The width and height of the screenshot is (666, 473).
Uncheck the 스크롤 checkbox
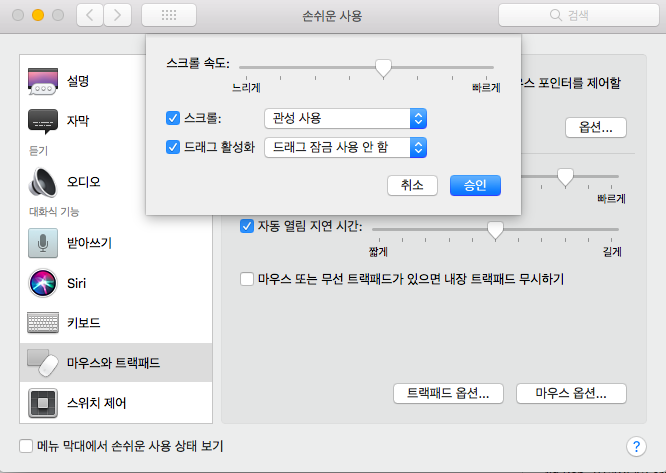[x=173, y=118]
